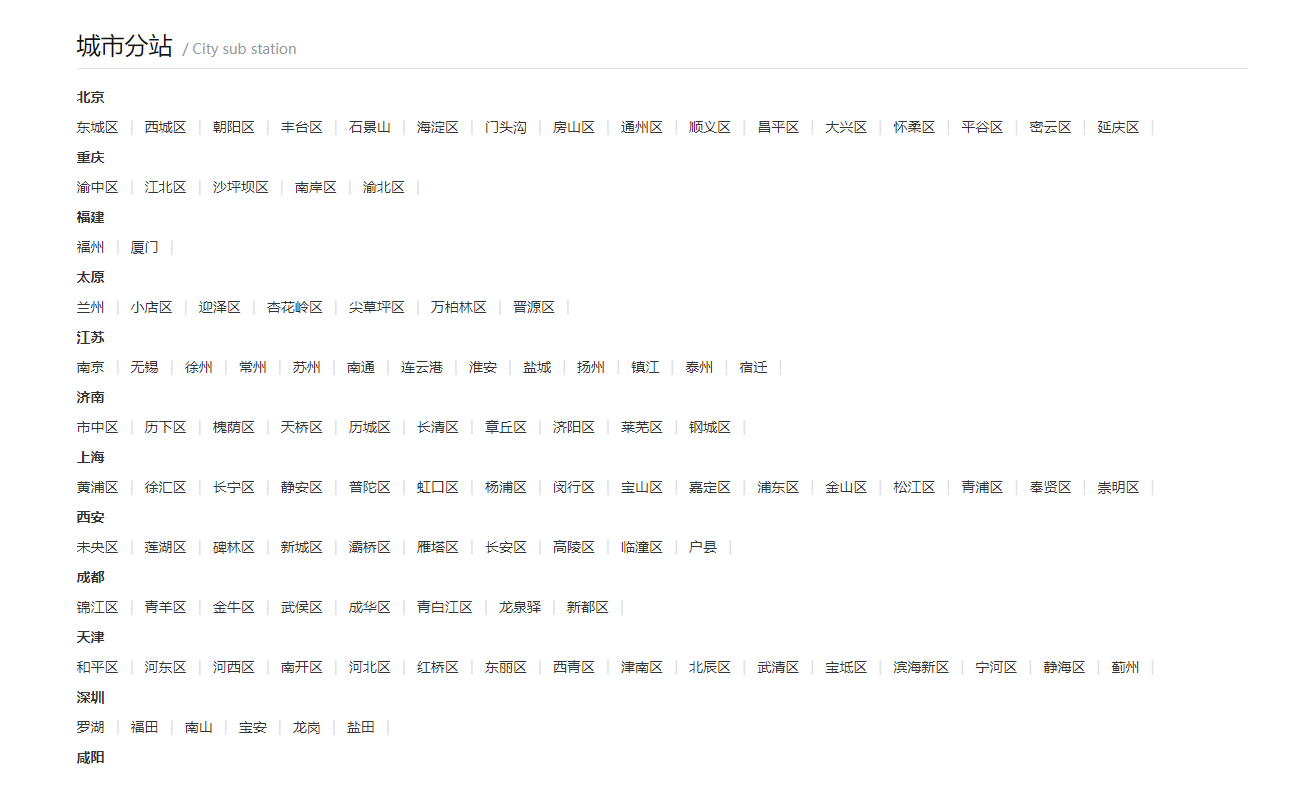Go to 连云港 sub station

tap(421, 367)
